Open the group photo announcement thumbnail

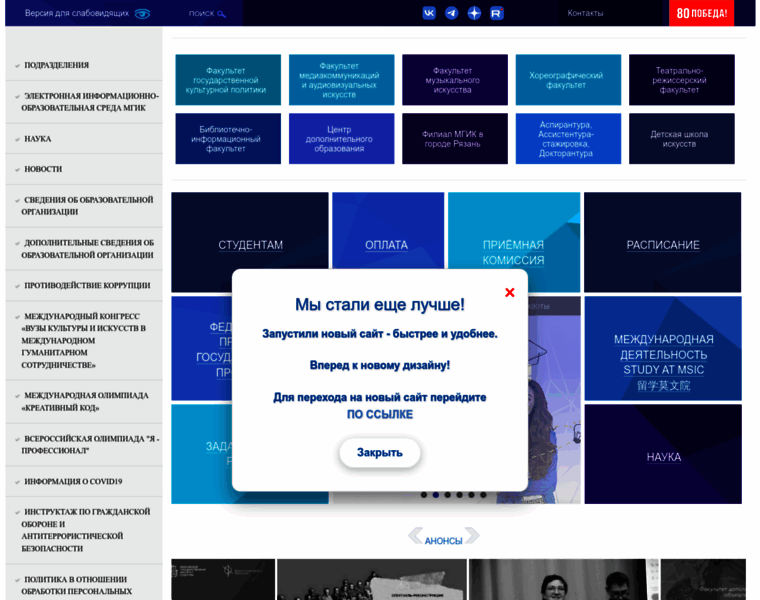click(x=372, y=579)
